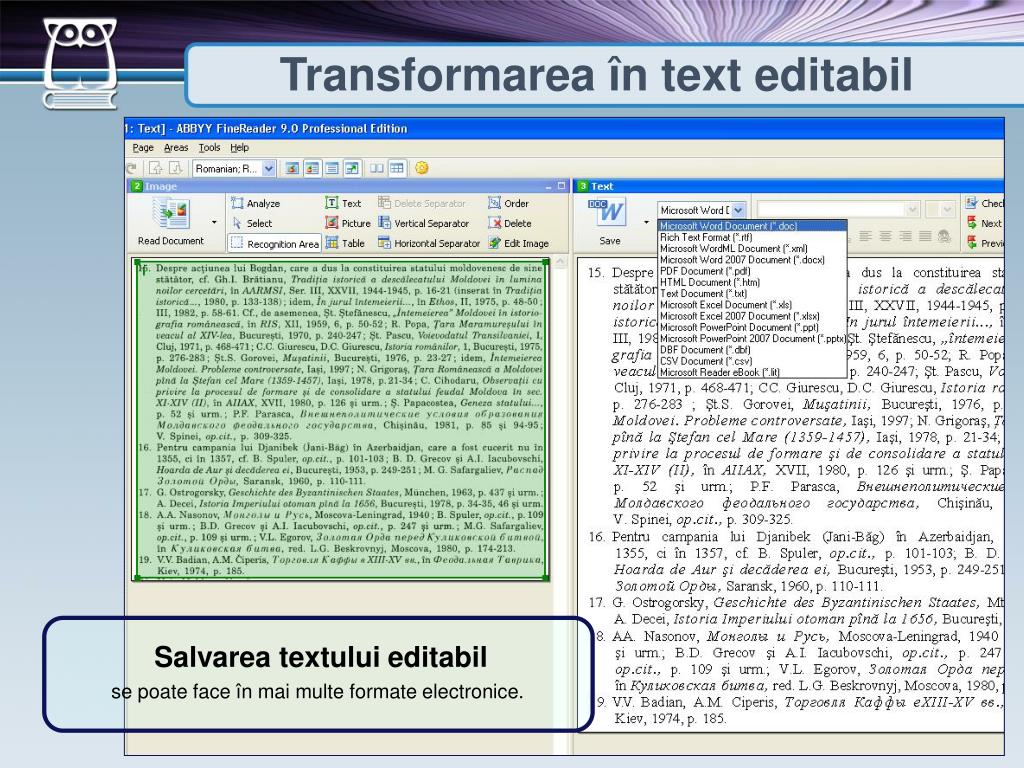Choose Microsoft Word 2007 Document (*.docx)
The height and width of the screenshot is (768, 1024).
click(x=752, y=260)
